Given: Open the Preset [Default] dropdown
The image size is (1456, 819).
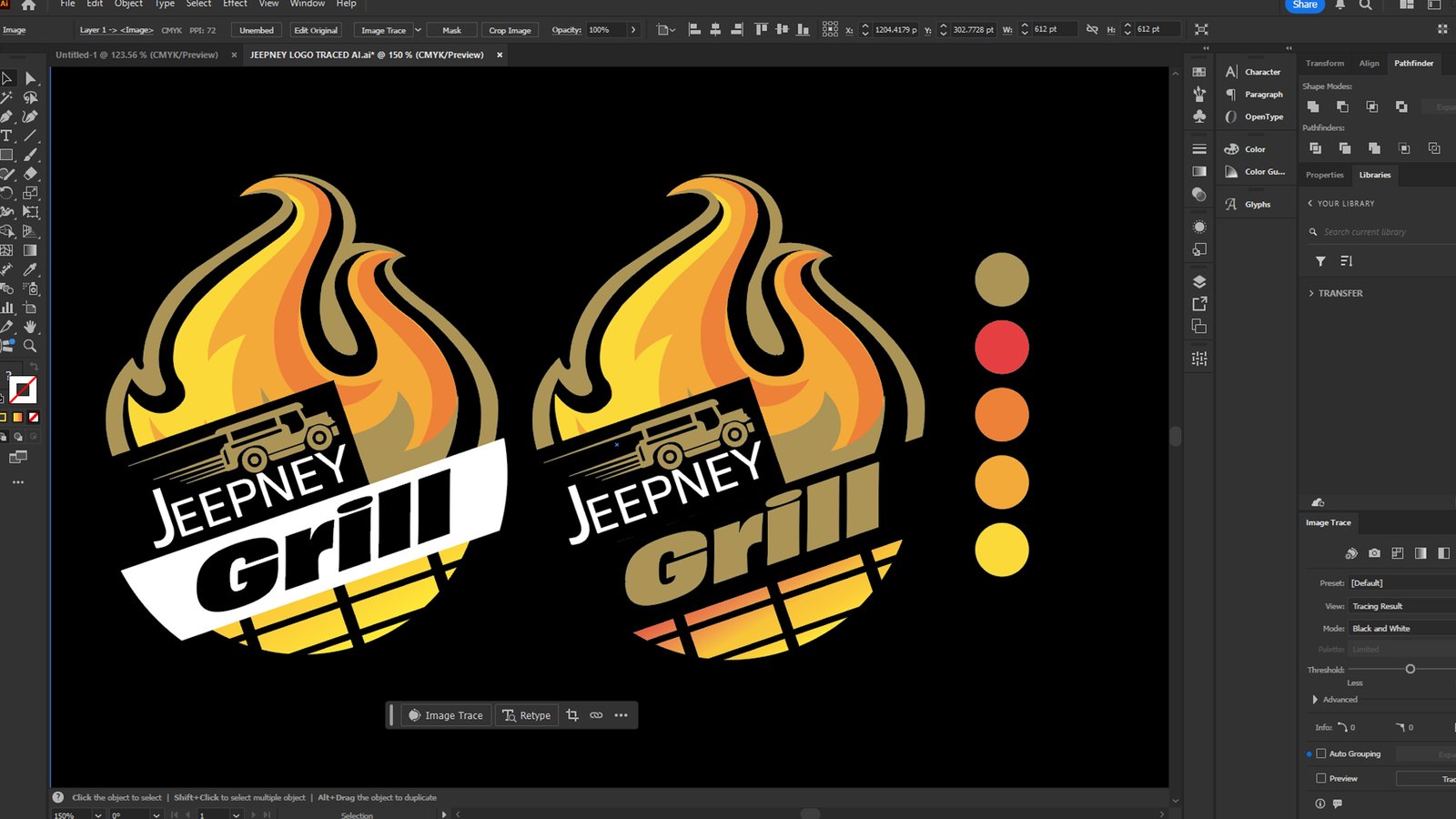Looking at the screenshot, I should tap(1401, 582).
